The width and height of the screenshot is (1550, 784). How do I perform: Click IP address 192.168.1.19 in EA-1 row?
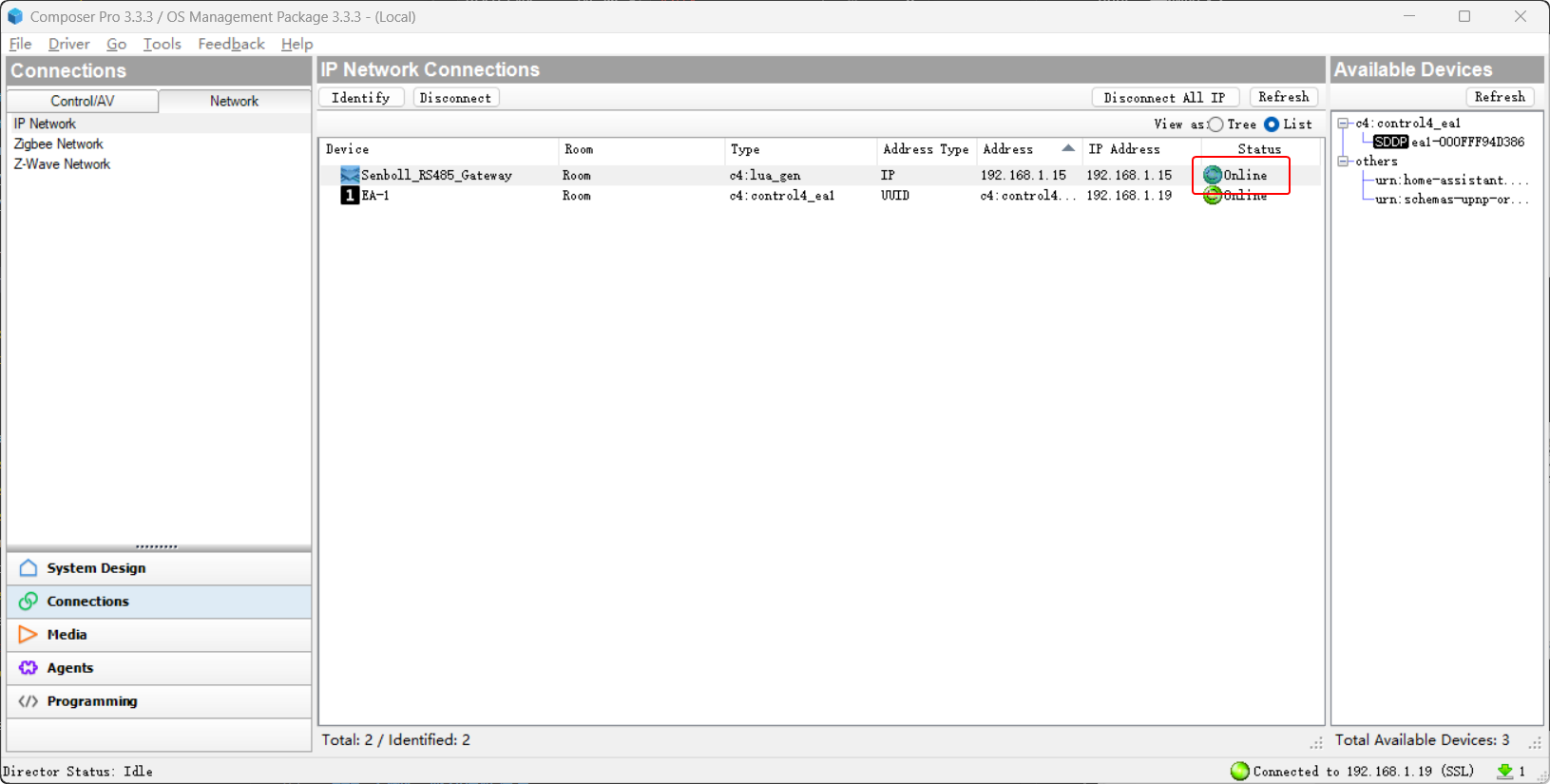pos(1129,196)
